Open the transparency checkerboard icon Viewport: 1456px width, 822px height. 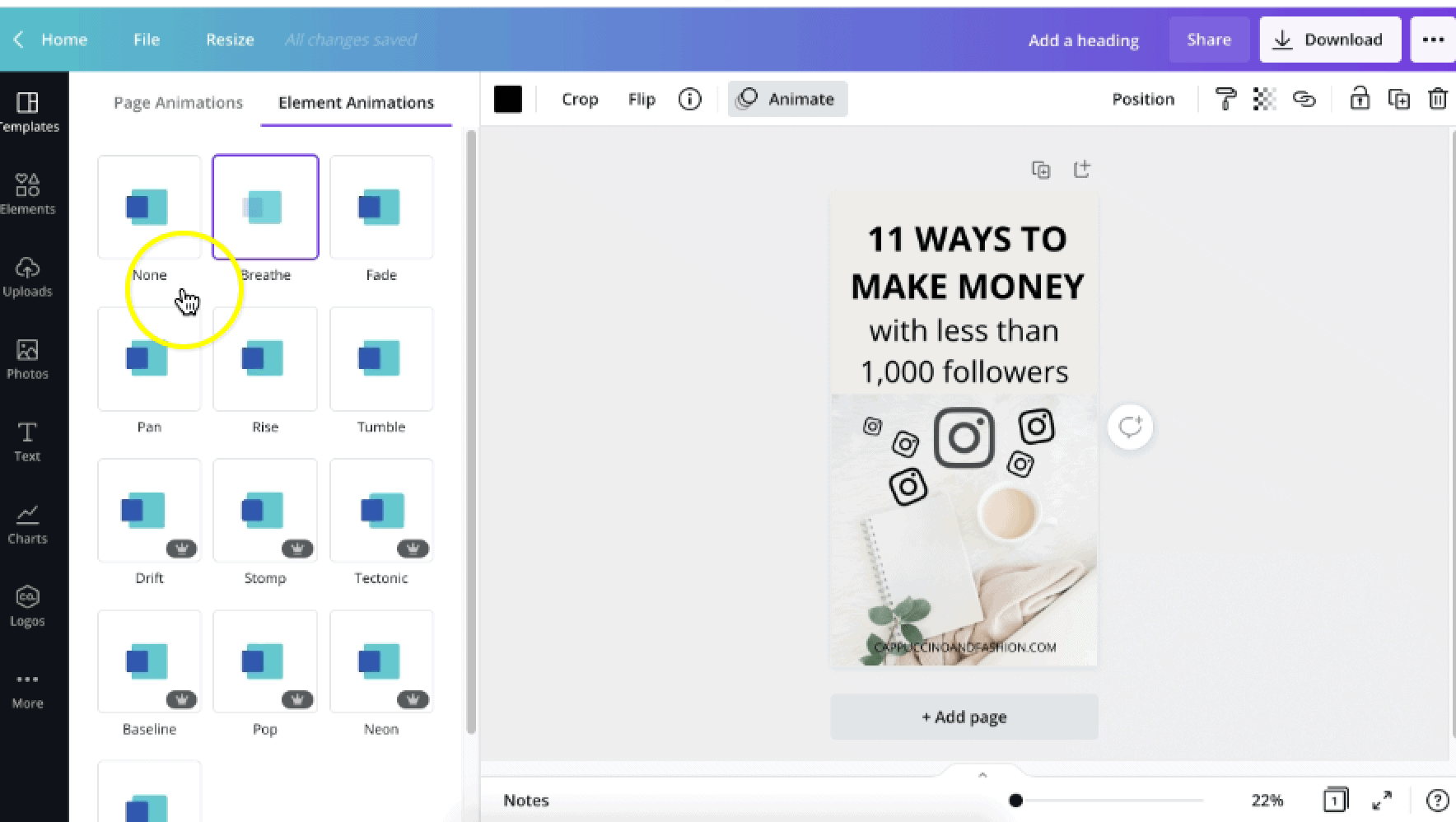click(x=1264, y=100)
